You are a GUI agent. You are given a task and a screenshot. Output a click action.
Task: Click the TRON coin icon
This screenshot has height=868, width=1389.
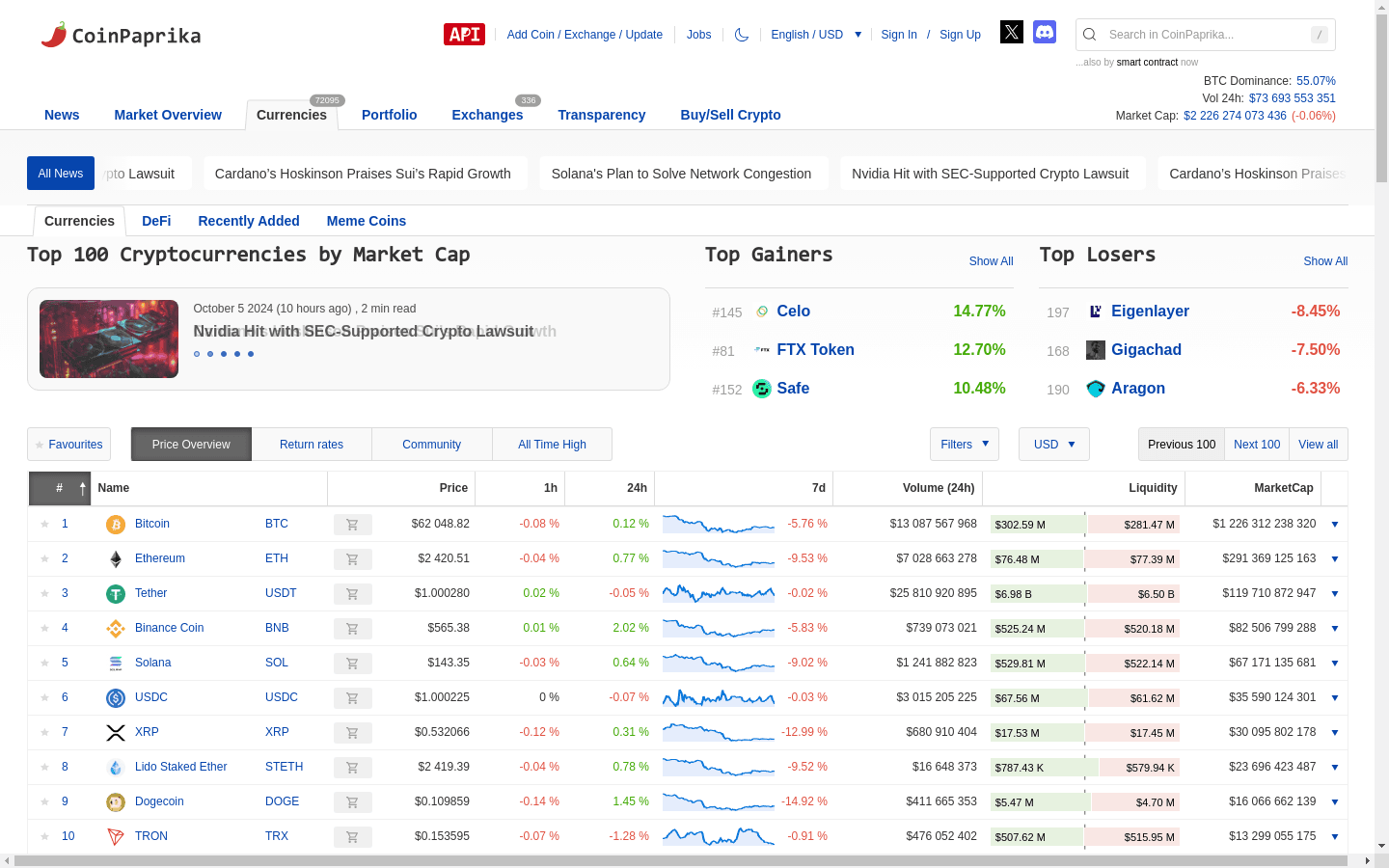(x=116, y=837)
